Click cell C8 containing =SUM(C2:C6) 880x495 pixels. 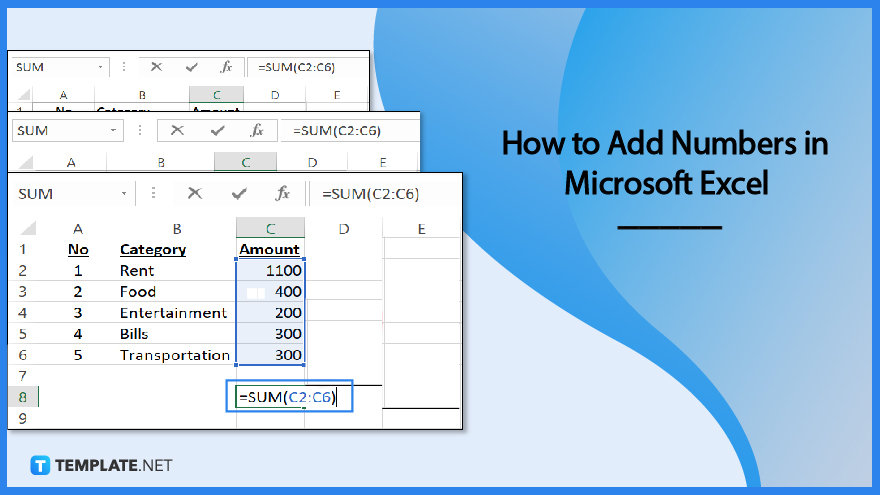pyautogui.click(x=288, y=397)
